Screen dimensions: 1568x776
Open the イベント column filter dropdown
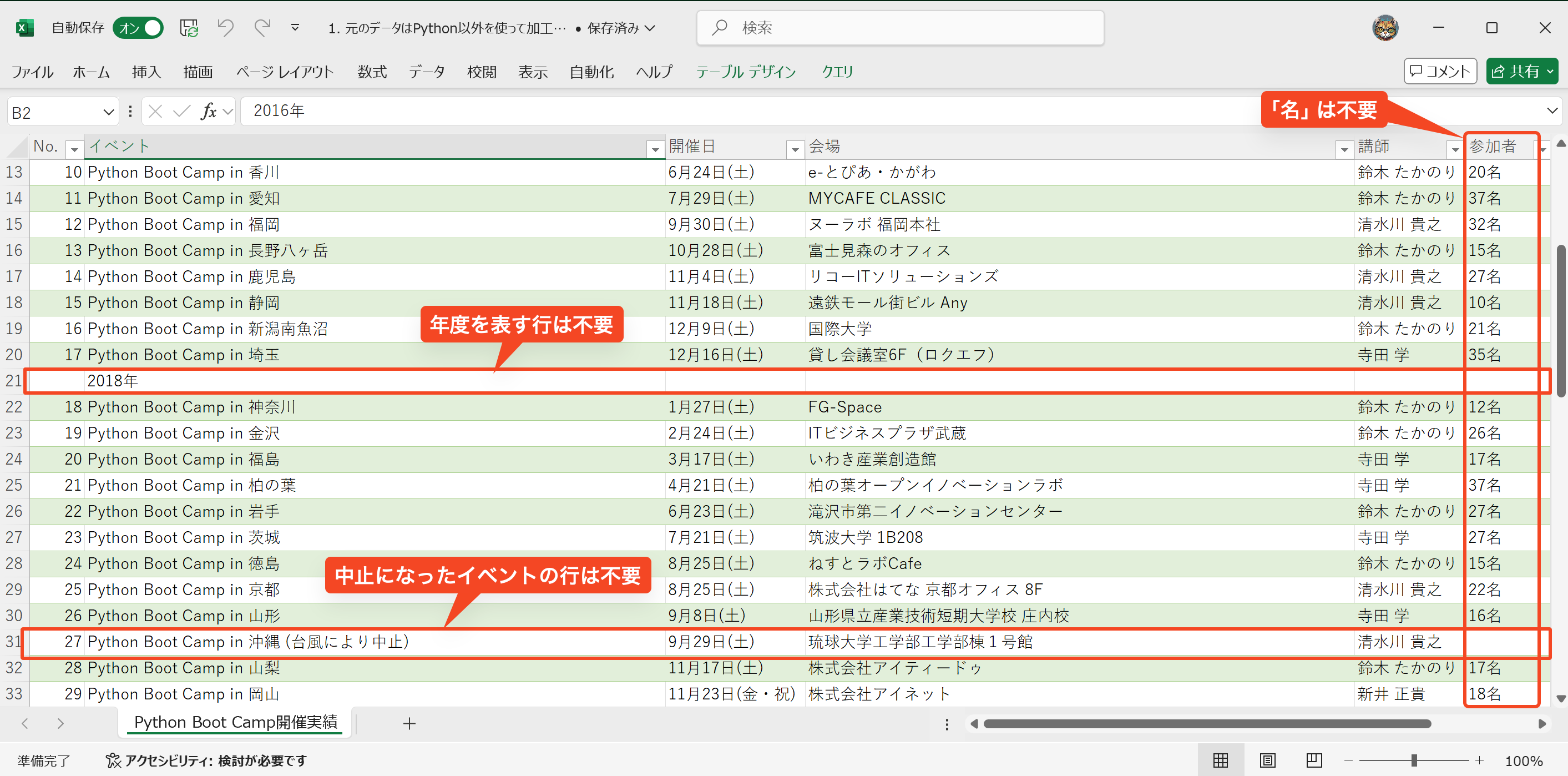(x=655, y=149)
